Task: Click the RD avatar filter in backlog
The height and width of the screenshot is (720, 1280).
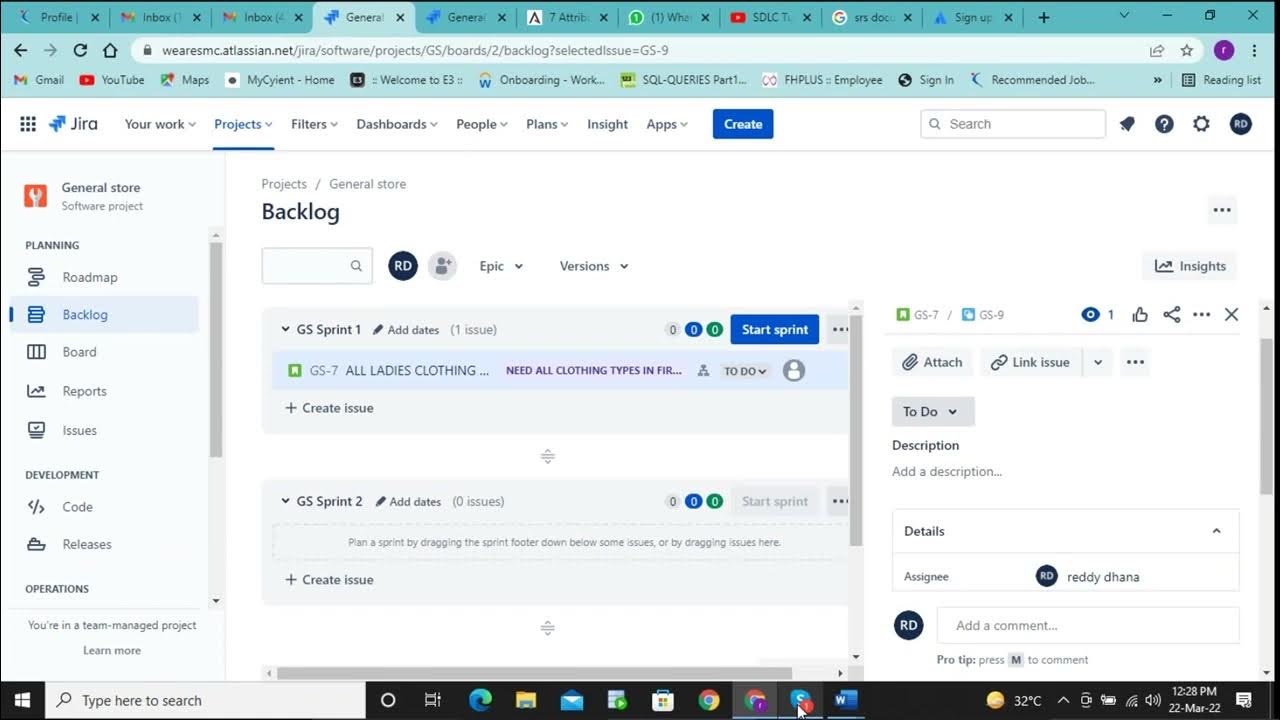Action: click(x=403, y=266)
